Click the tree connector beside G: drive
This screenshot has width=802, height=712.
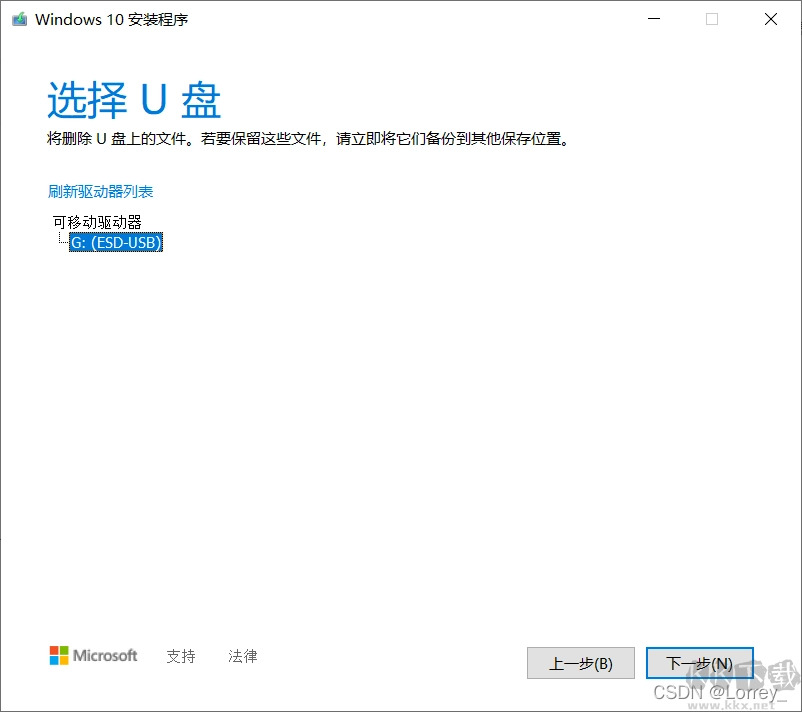click(62, 240)
